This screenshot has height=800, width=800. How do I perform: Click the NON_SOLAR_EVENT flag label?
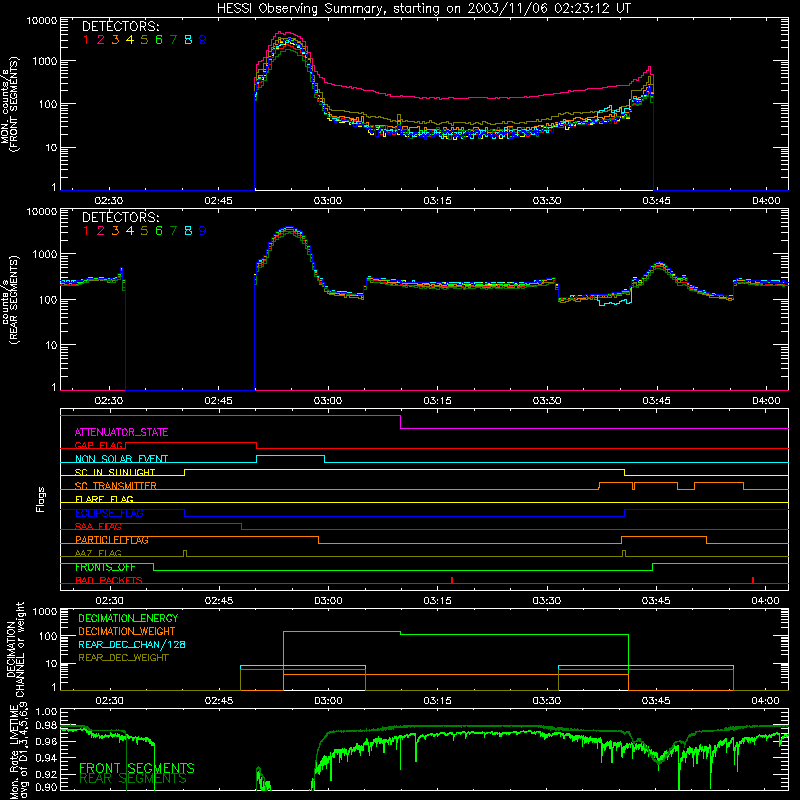click(121, 459)
